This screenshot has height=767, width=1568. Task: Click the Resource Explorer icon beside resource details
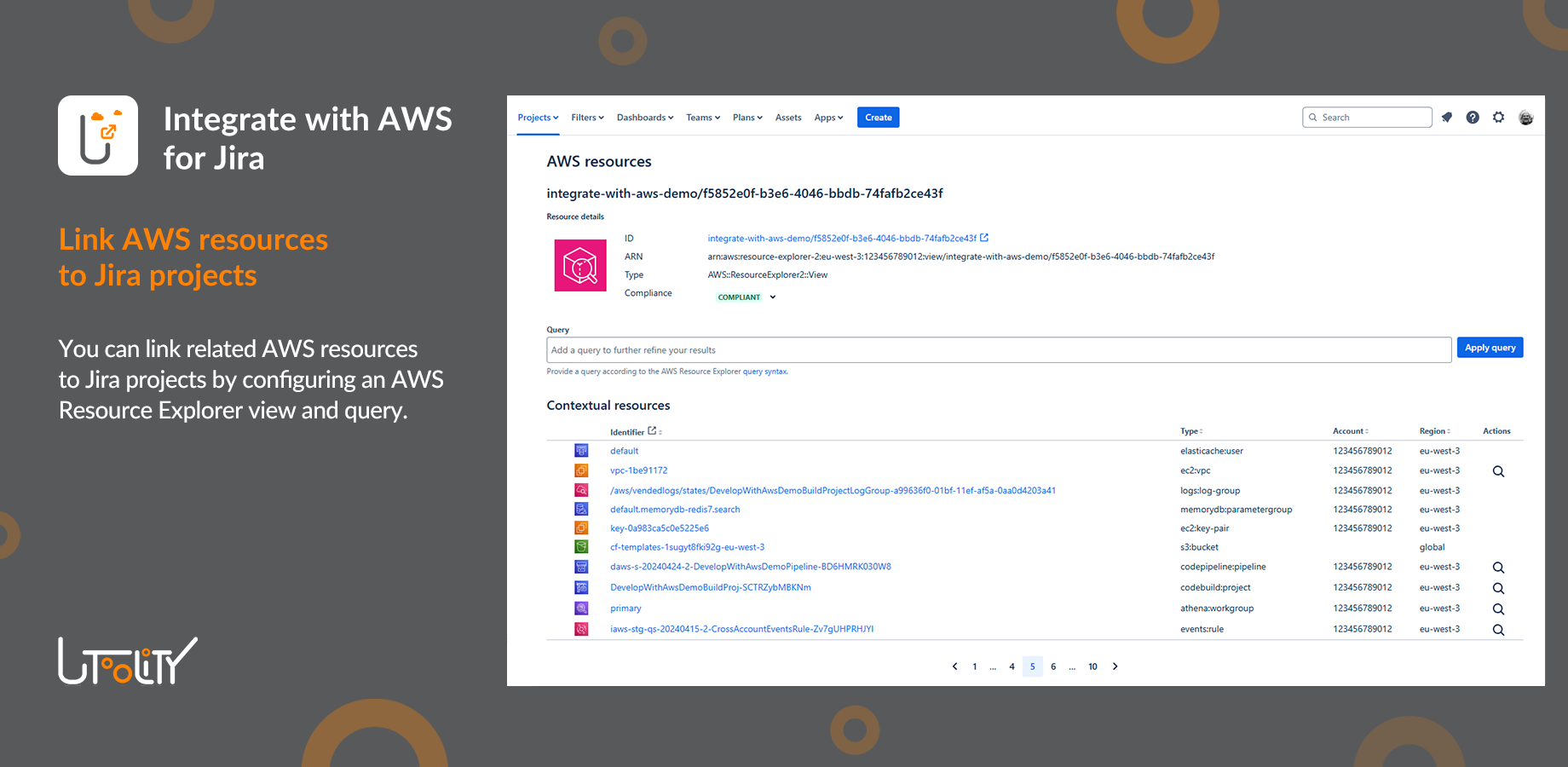pos(580,265)
